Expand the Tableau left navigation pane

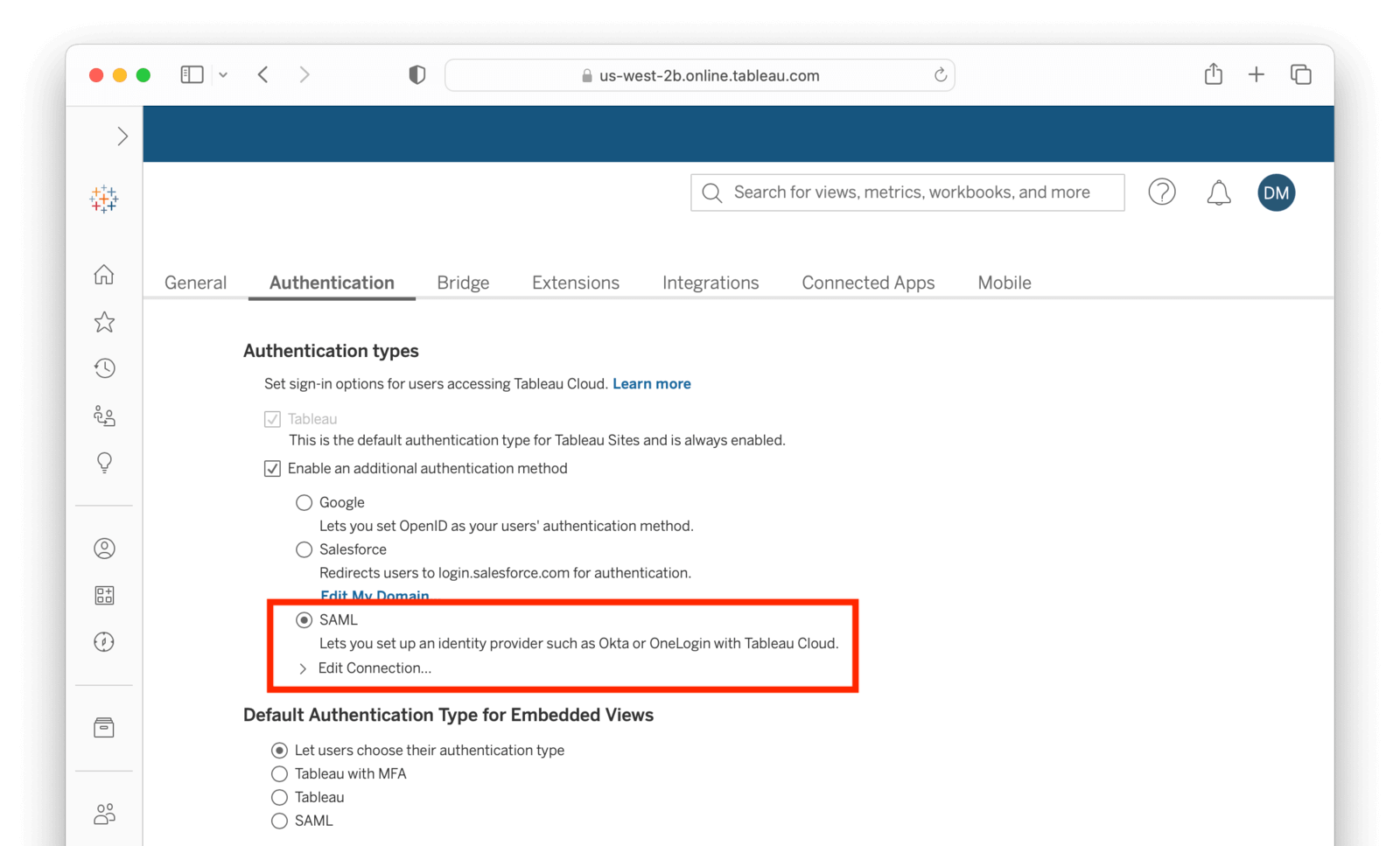pyautogui.click(x=122, y=136)
